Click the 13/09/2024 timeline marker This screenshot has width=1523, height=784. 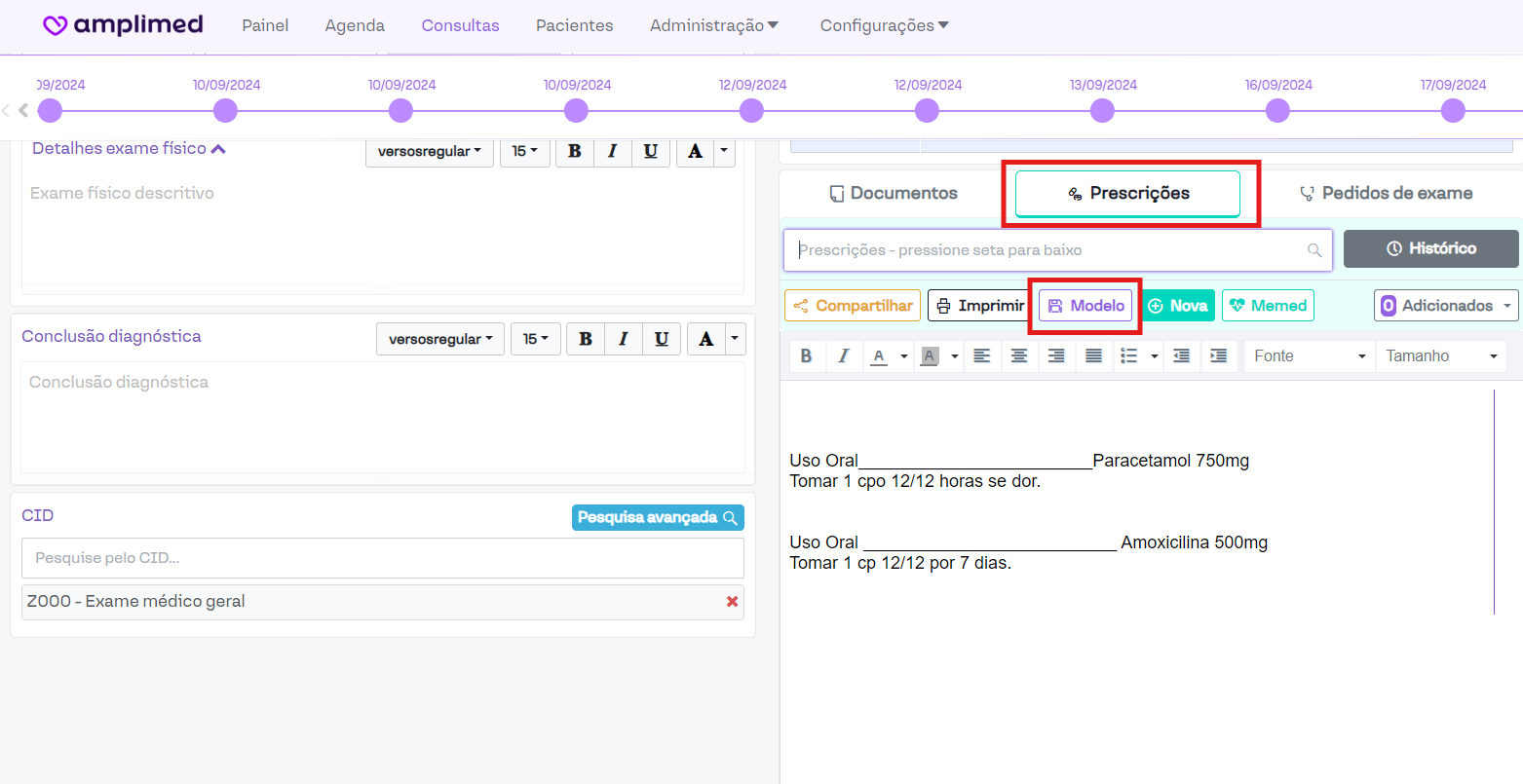click(x=1102, y=111)
